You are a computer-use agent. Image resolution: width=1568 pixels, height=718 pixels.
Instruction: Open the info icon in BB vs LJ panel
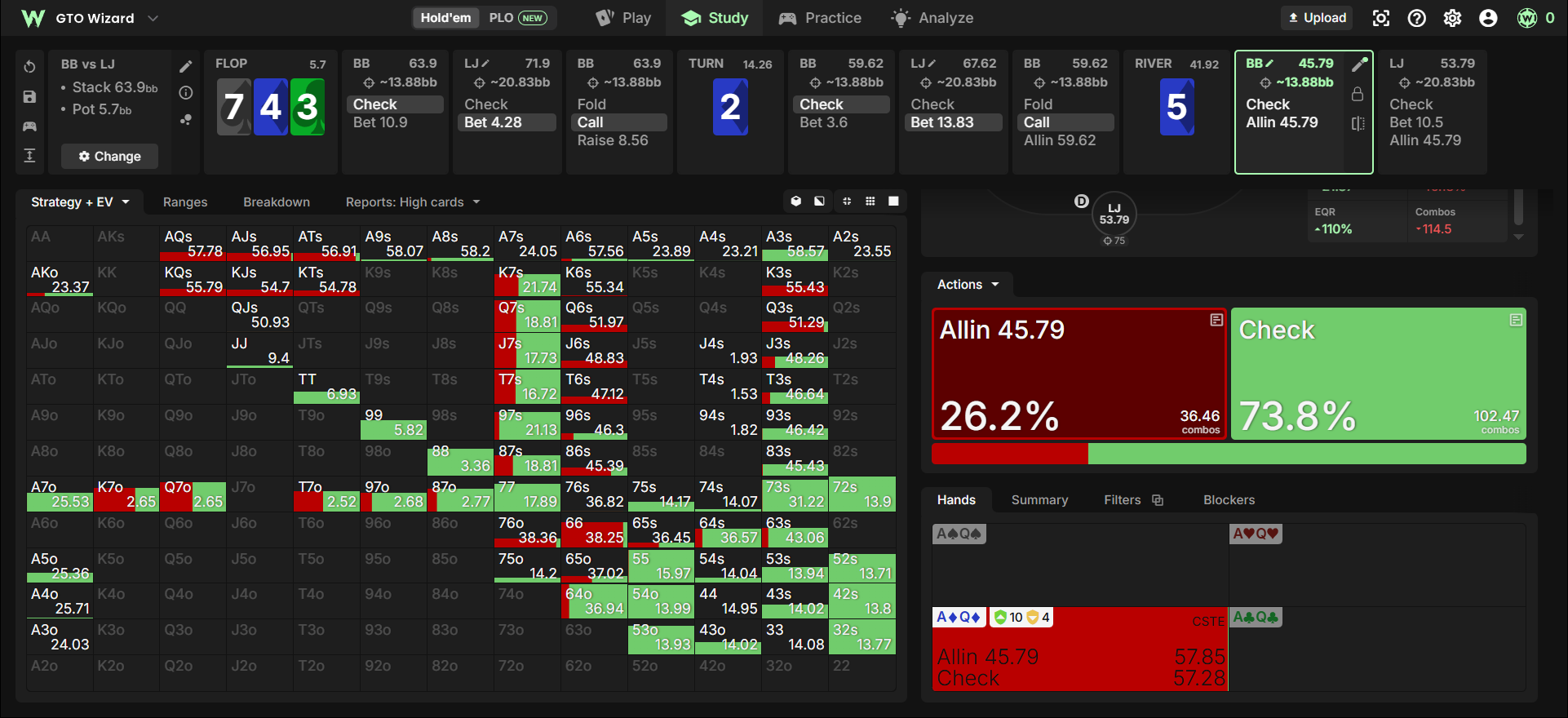186,93
